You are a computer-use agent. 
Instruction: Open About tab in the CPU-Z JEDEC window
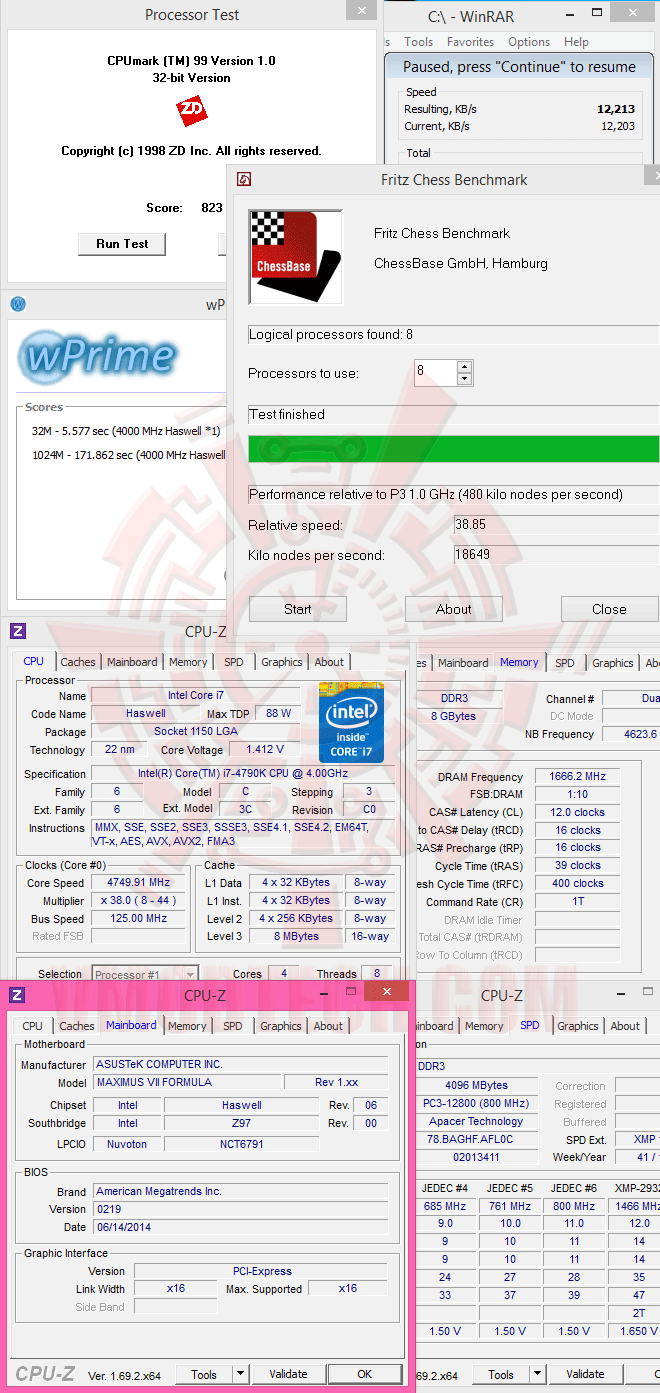click(x=625, y=1026)
